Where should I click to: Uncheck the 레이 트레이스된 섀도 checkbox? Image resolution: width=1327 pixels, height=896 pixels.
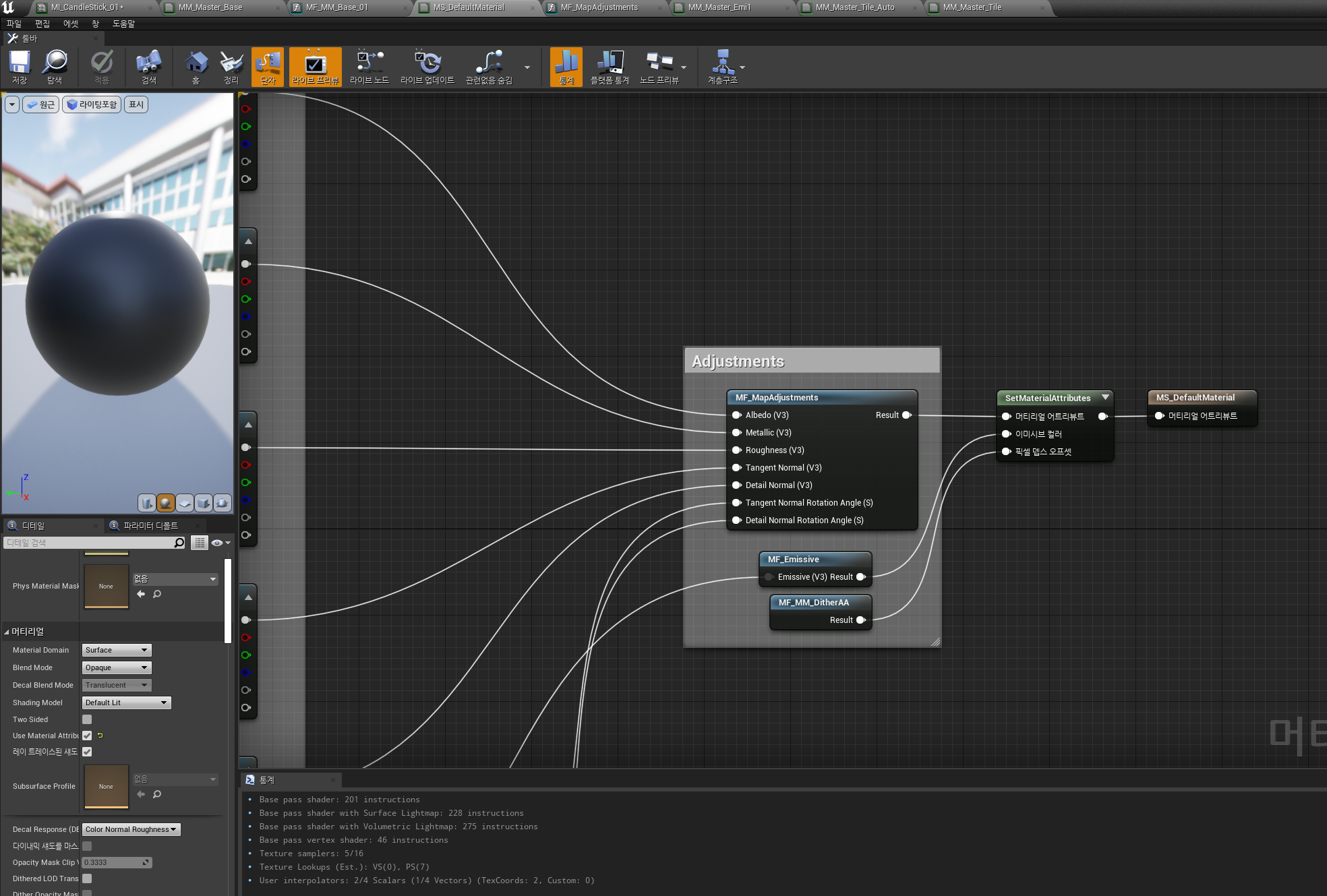[x=87, y=752]
